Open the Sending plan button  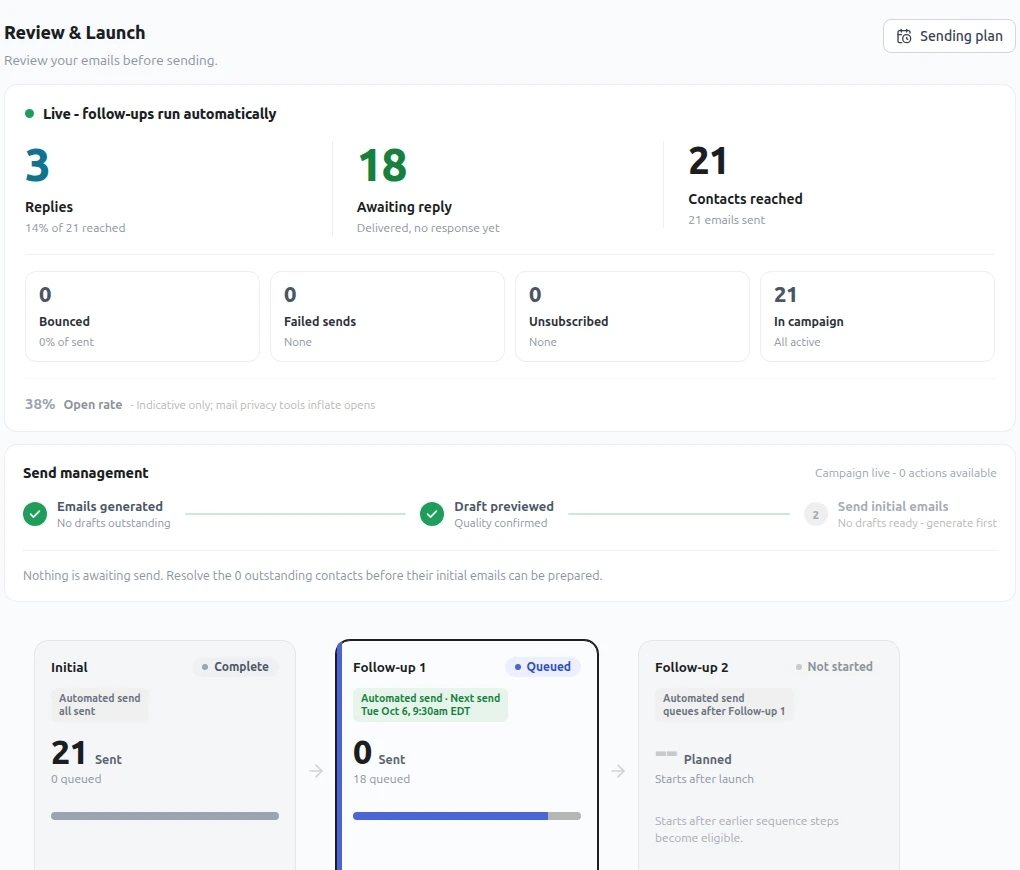[x=948, y=36]
